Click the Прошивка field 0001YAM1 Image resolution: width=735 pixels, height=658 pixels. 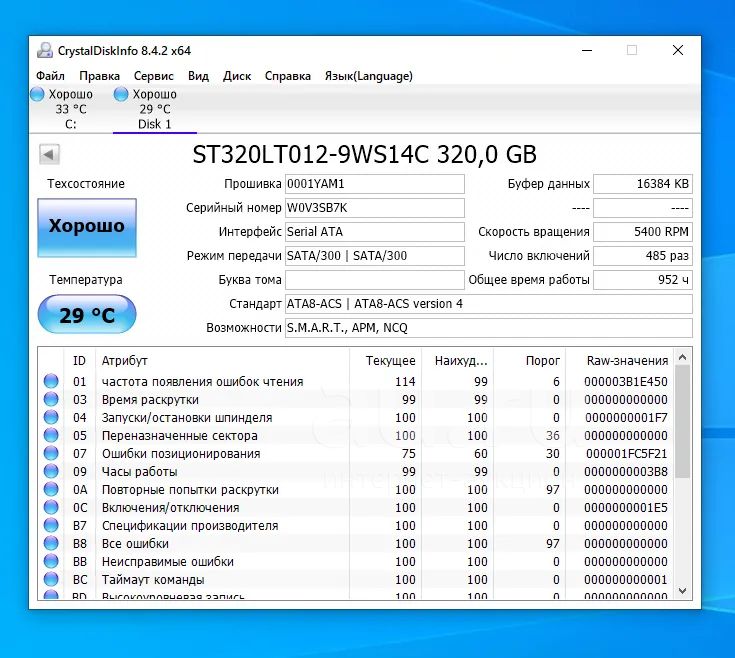point(375,184)
